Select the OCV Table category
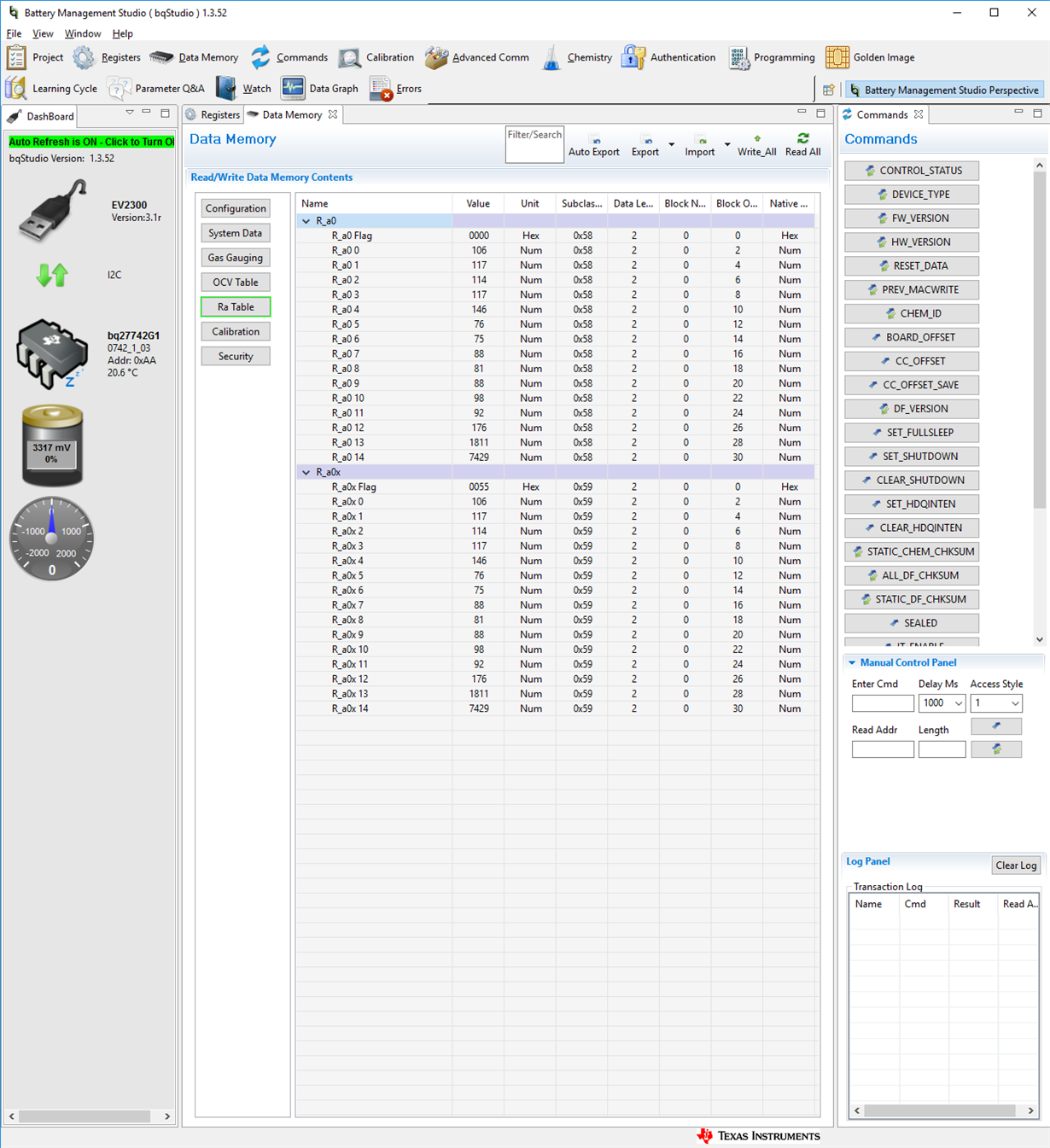1050x1148 pixels. tap(236, 283)
